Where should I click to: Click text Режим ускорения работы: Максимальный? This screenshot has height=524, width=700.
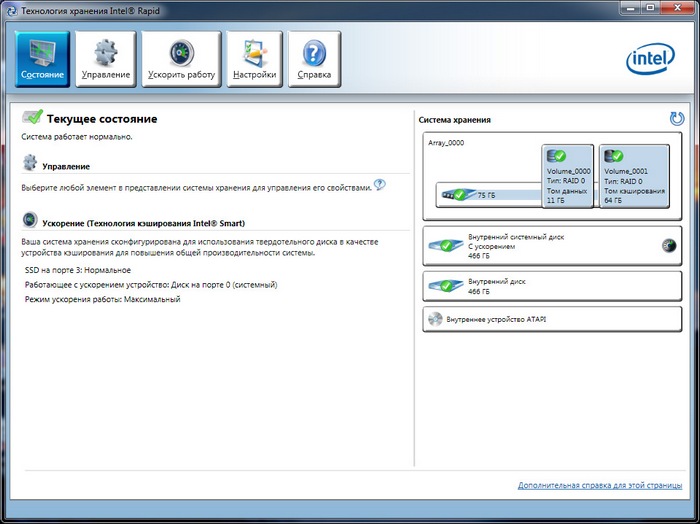(x=102, y=299)
